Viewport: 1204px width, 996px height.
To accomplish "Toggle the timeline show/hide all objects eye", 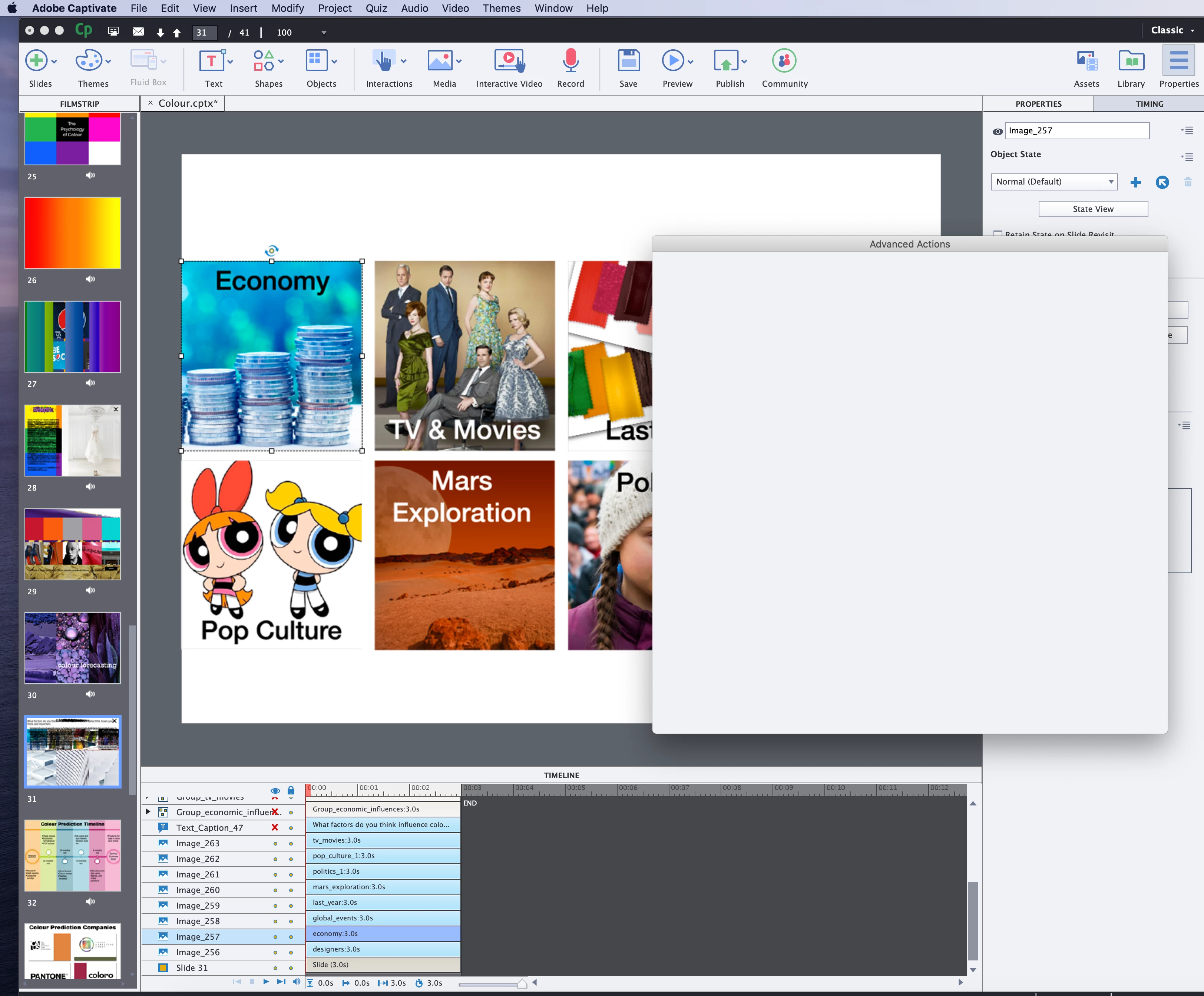I will [275, 790].
